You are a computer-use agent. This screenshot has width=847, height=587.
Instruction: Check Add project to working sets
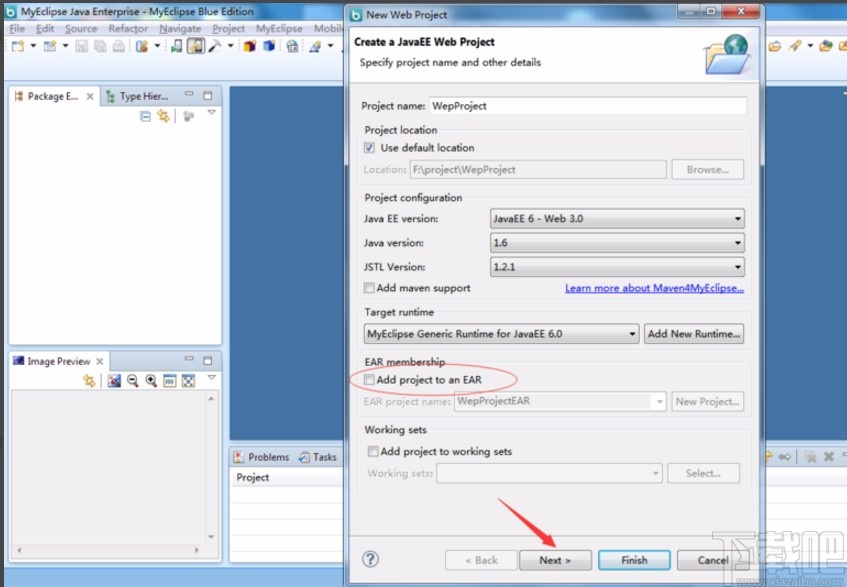[x=373, y=451]
